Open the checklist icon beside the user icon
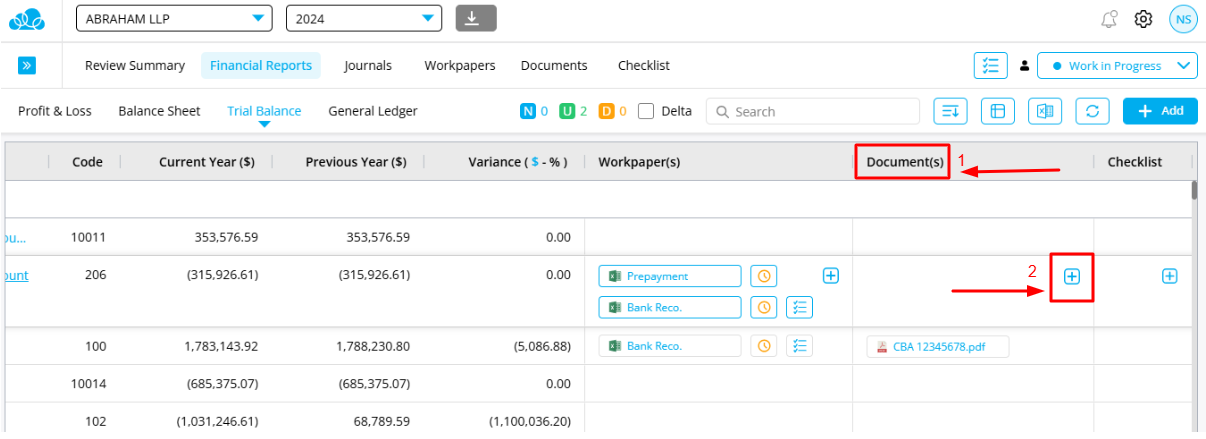 coord(990,65)
